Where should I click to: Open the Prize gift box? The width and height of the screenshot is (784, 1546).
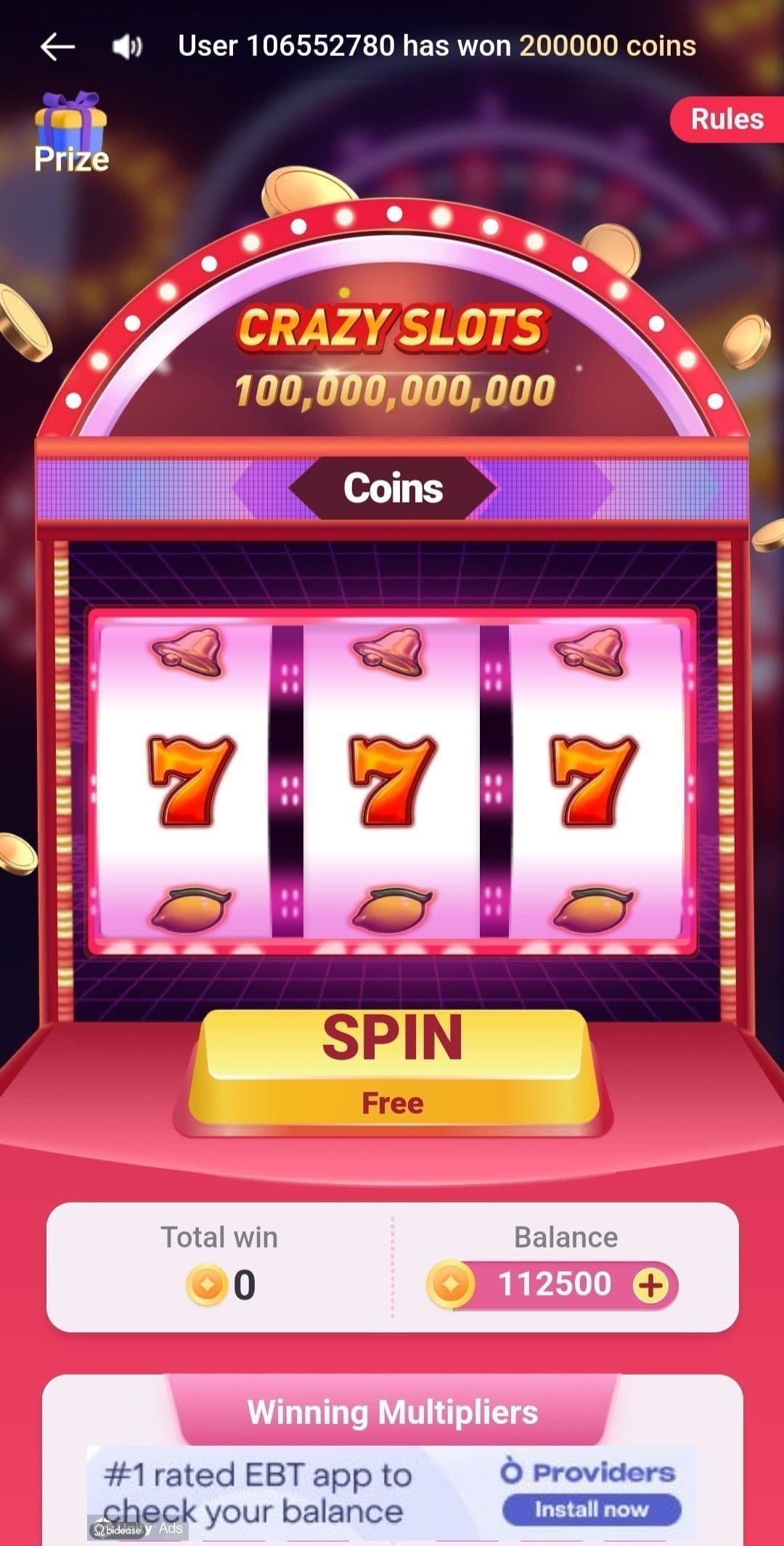coord(71,134)
